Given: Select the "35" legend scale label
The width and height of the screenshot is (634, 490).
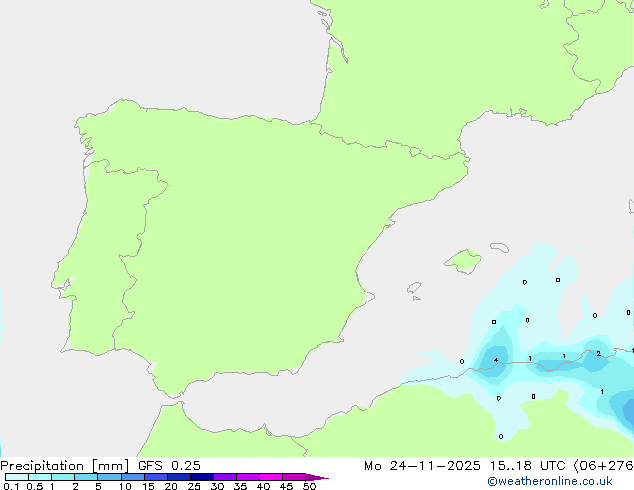Looking at the screenshot, I should [x=240, y=486].
